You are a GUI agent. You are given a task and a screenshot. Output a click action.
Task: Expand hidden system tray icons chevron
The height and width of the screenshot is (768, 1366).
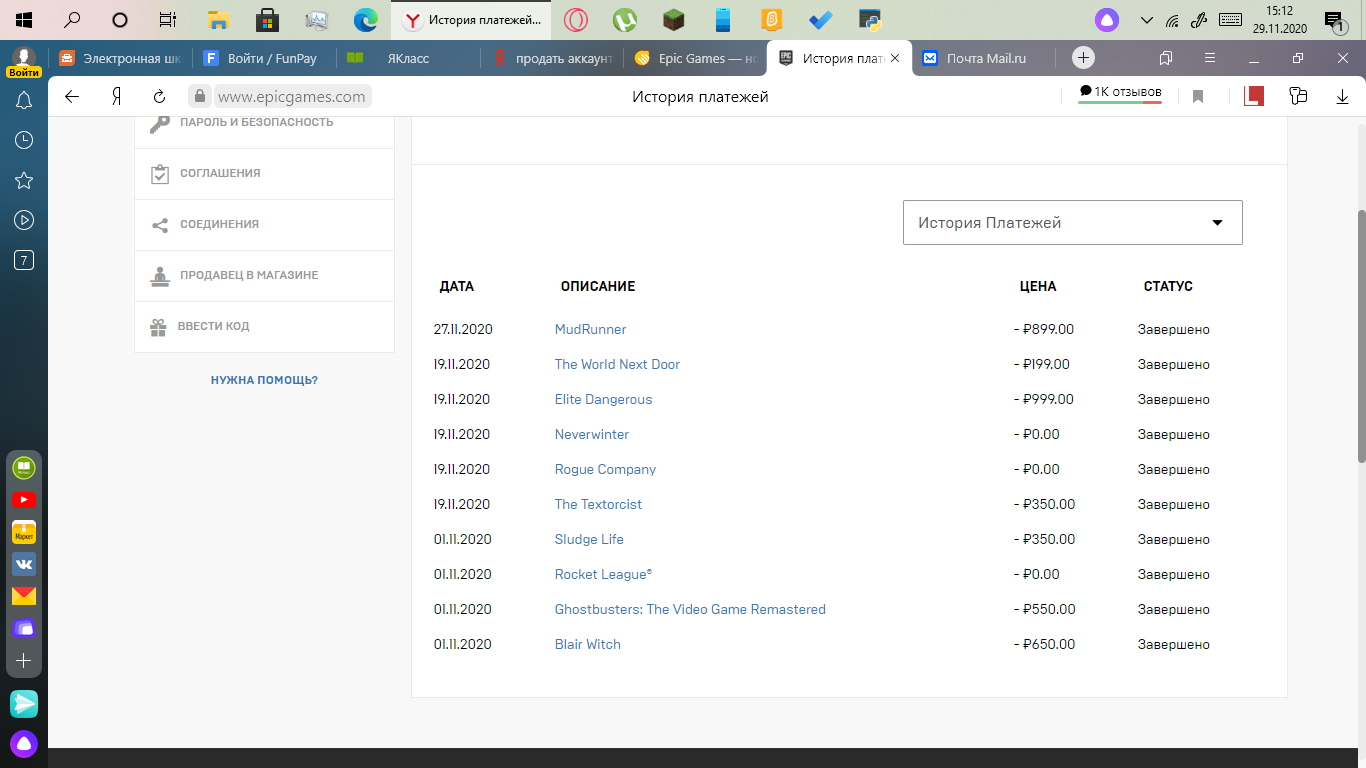tap(1147, 19)
